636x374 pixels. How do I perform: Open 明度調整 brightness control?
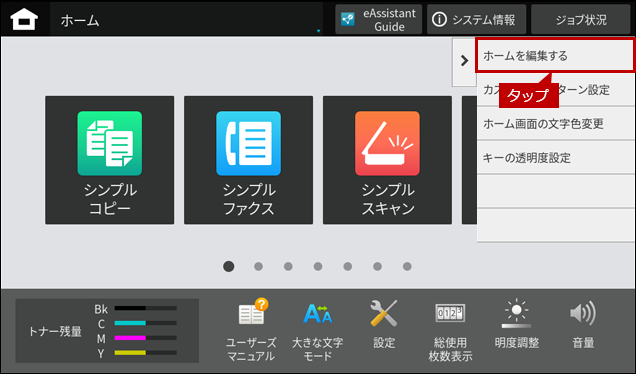coord(516,325)
